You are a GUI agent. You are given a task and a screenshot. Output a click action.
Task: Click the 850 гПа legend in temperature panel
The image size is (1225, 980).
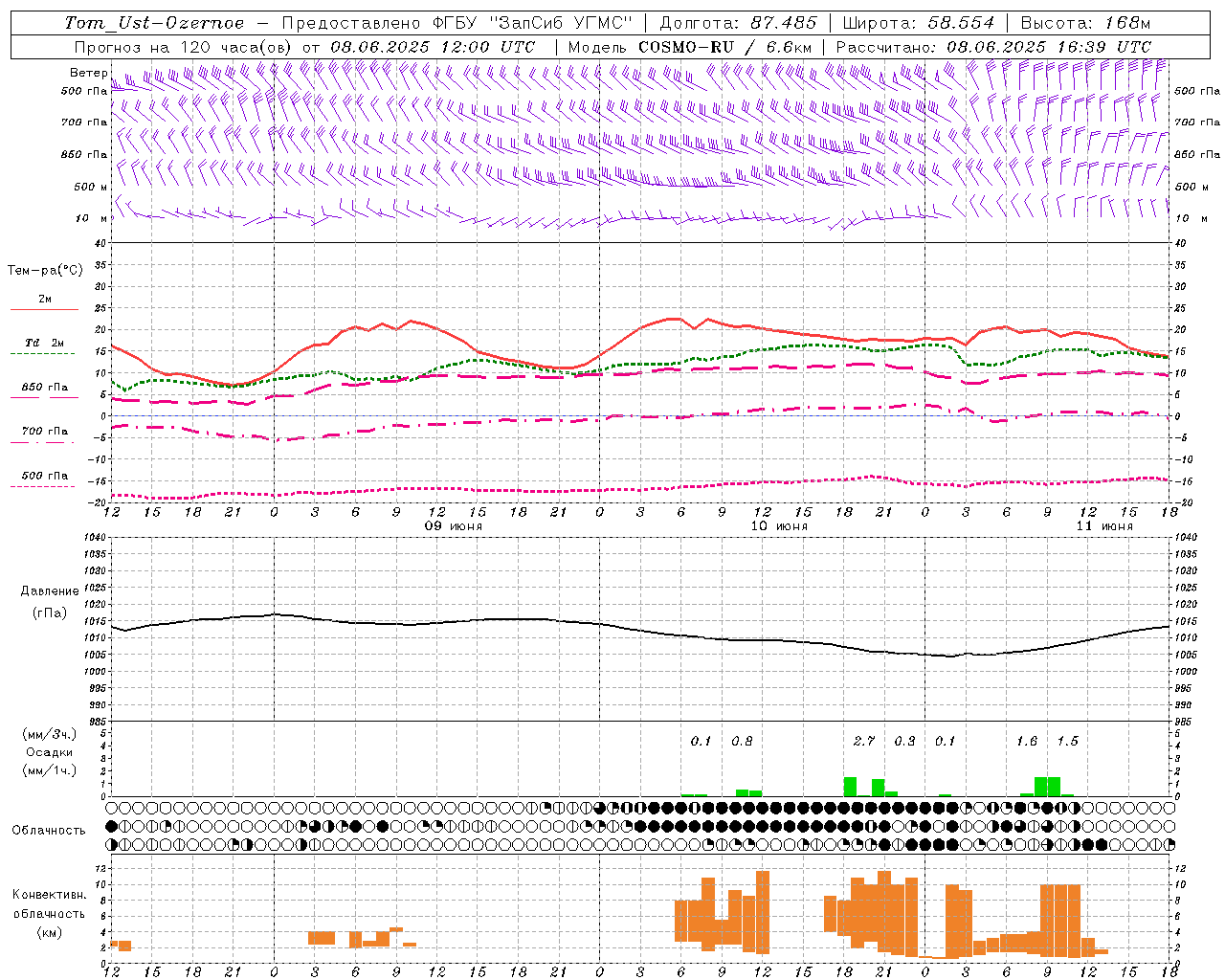(x=44, y=390)
